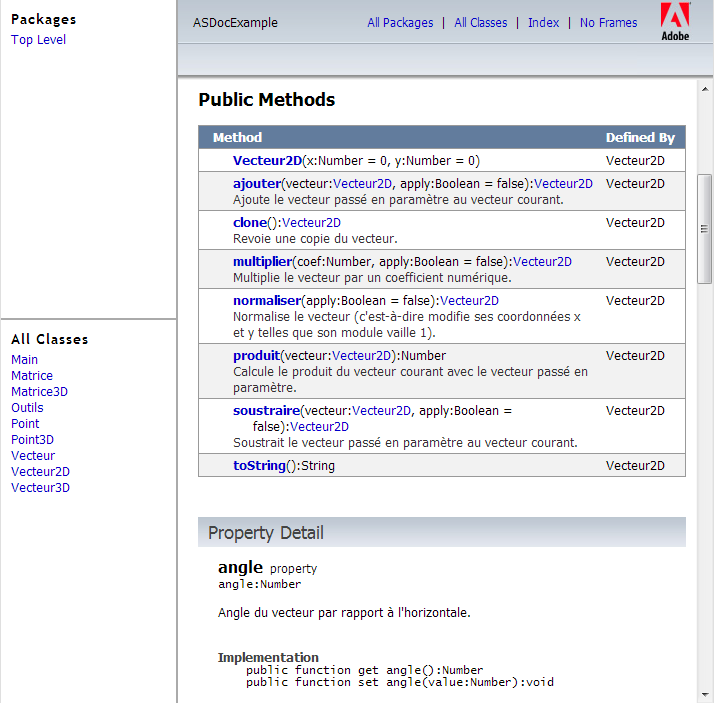Open the Point class
Screen dimensions: 714x703
pos(25,423)
